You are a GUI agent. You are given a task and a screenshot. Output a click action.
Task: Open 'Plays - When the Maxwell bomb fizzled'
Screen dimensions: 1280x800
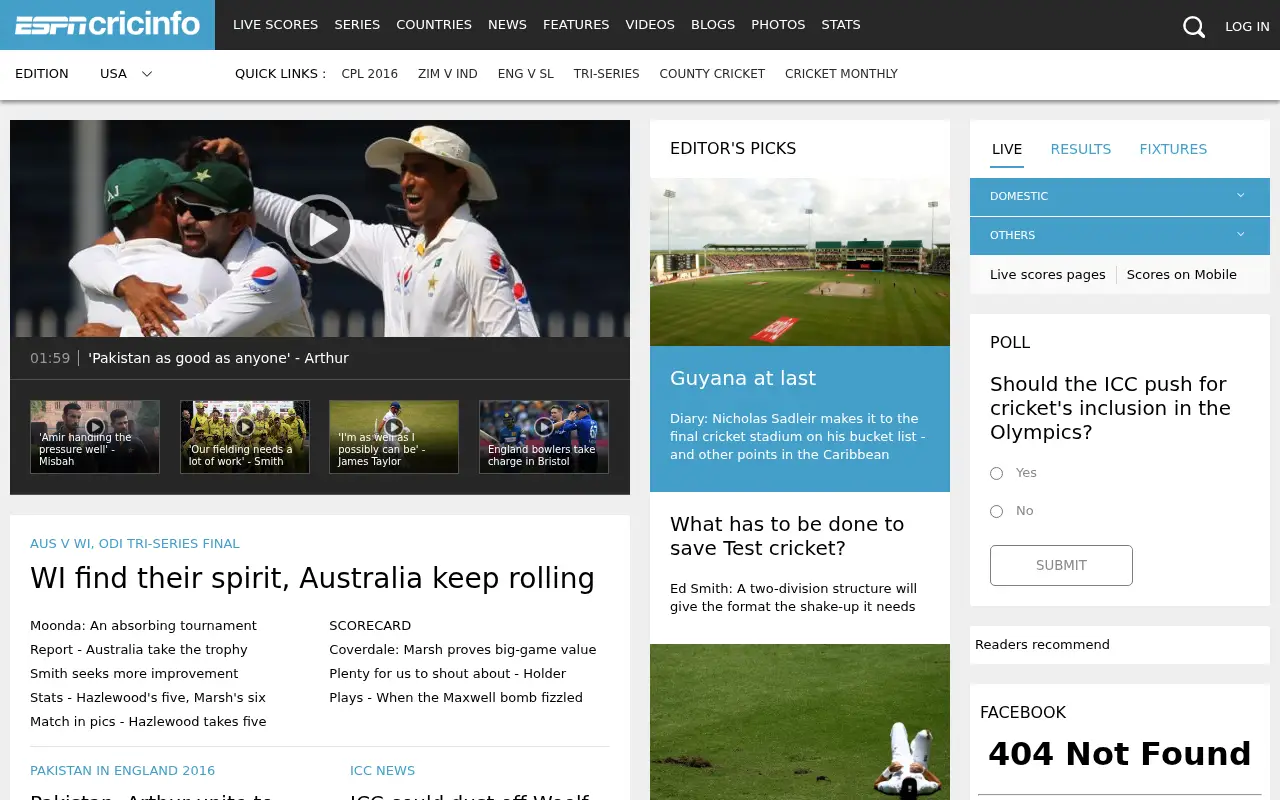[x=456, y=698]
